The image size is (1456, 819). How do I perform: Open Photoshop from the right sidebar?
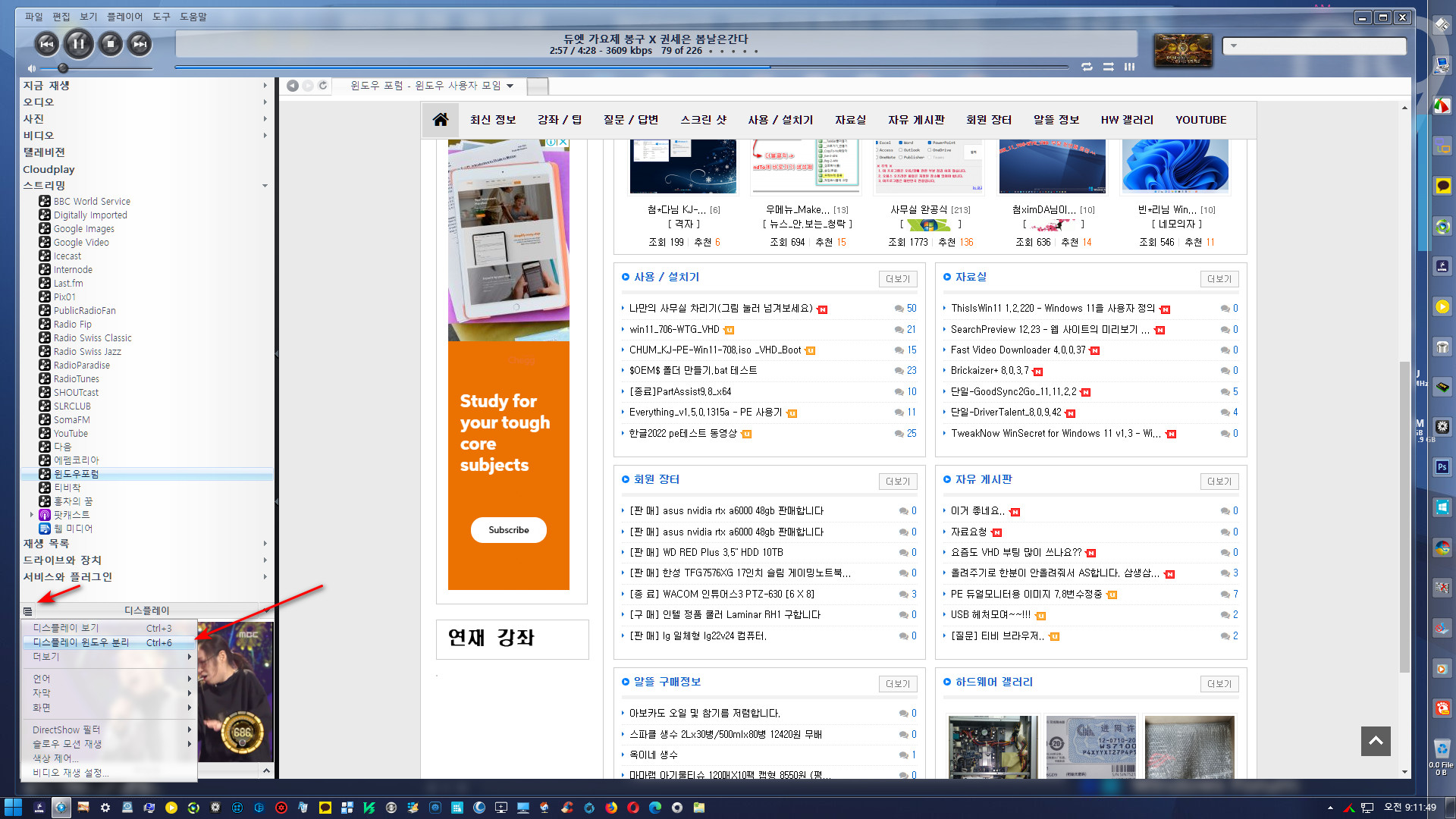click(1442, 467)
